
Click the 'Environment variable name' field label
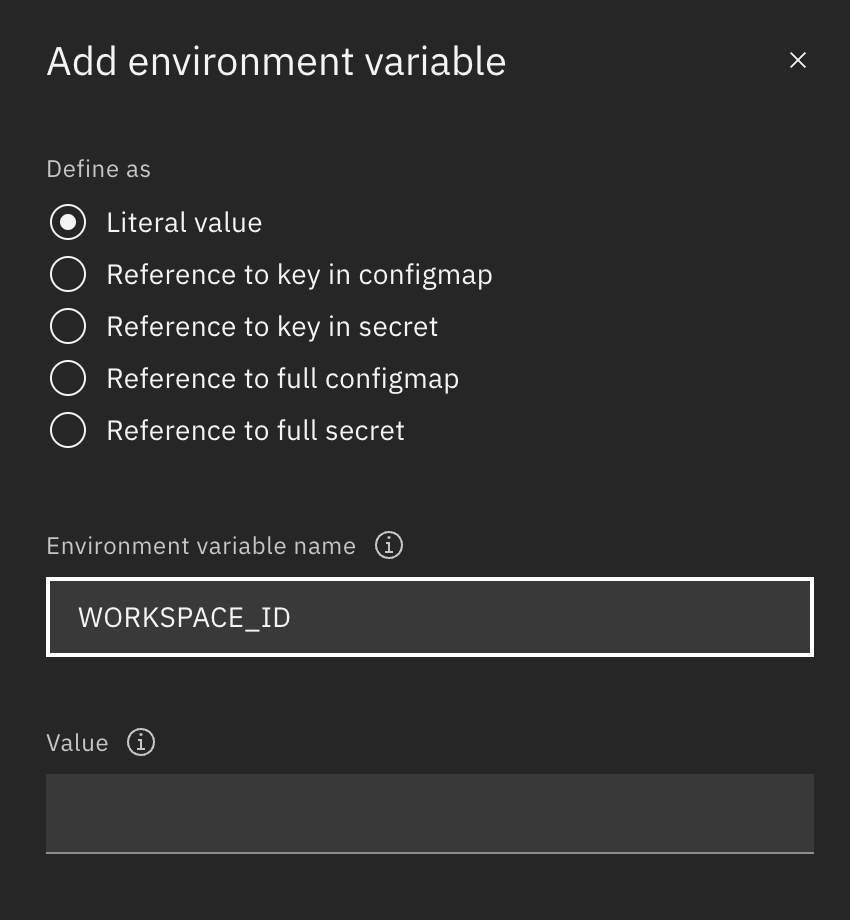pos(201,546)
